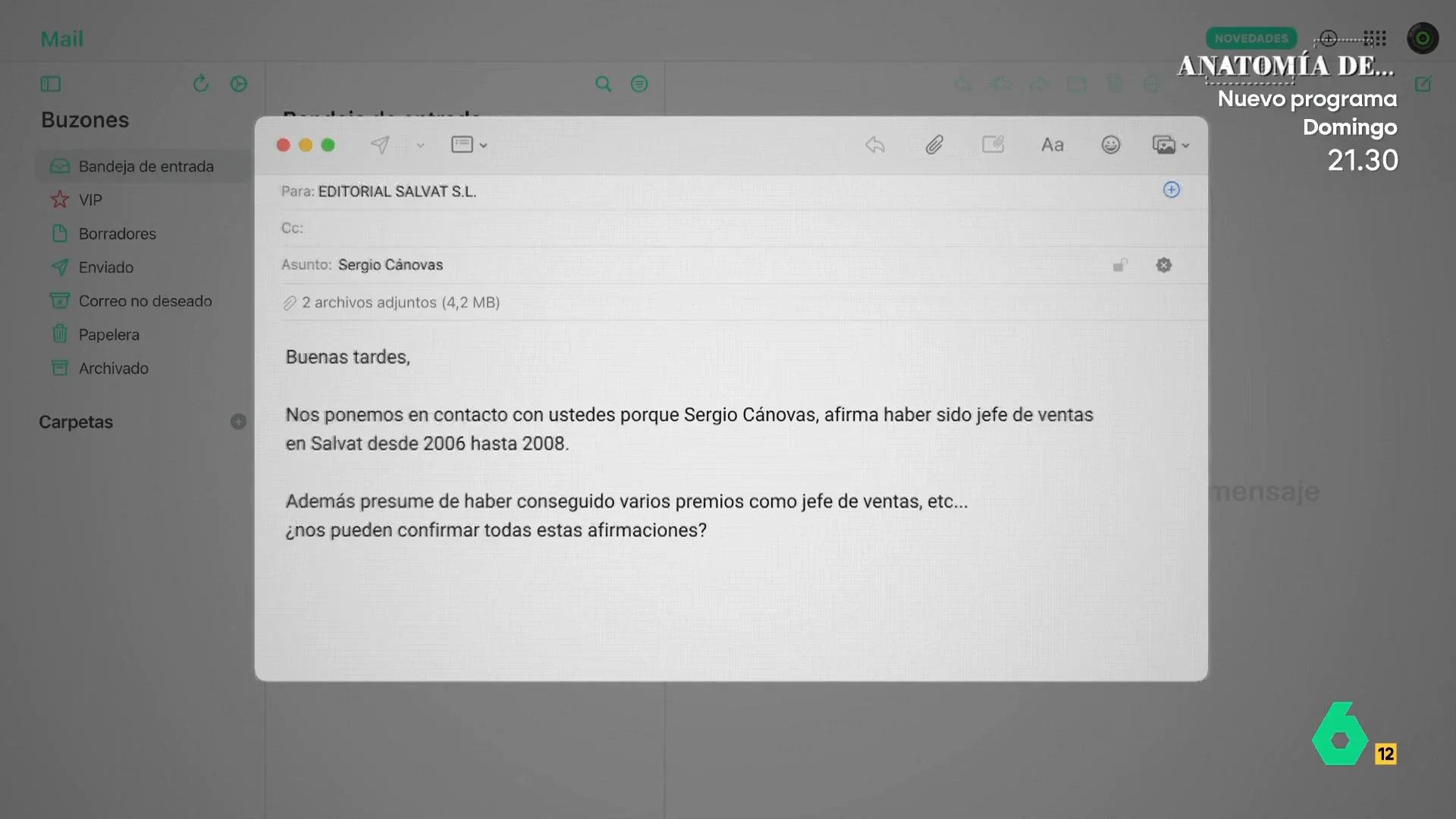This screenshot has width=1456, height=819.
Task: Add a new folder next to Carpetas
Action: pyautogui.click(x=238, y=422)
